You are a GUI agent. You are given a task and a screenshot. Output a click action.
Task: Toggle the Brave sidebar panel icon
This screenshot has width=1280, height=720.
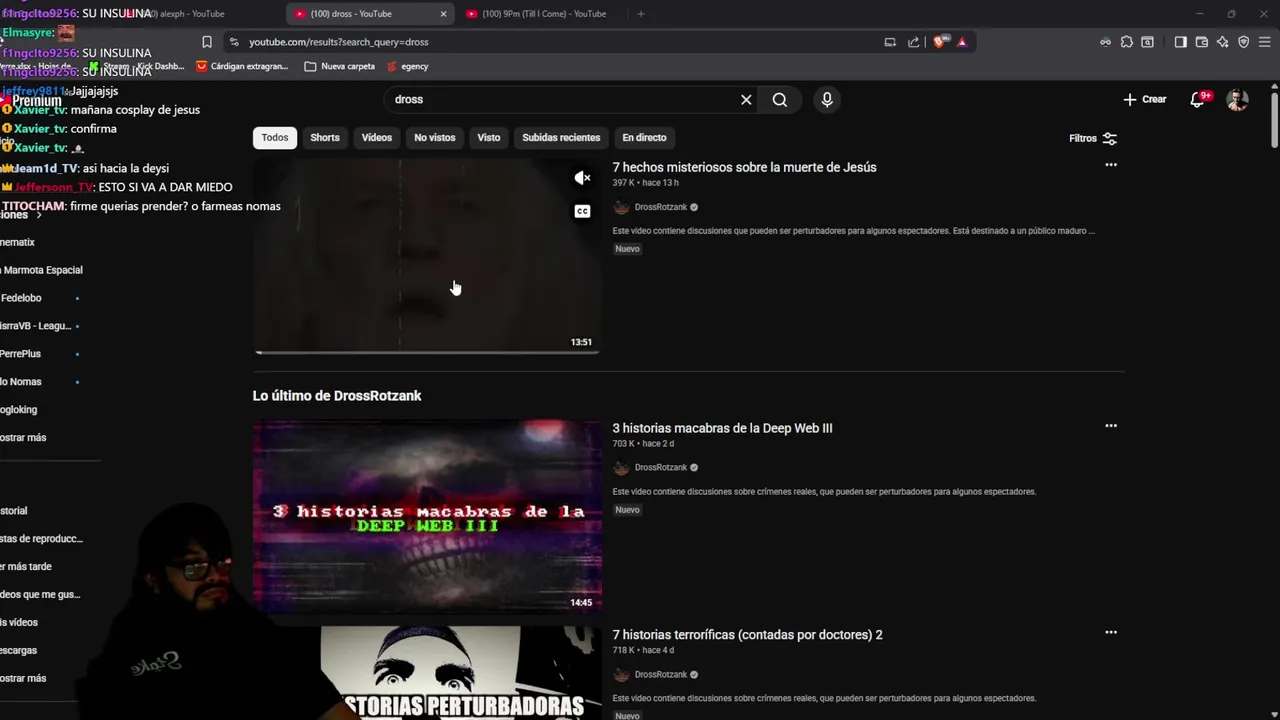[x=1181, y=42]
